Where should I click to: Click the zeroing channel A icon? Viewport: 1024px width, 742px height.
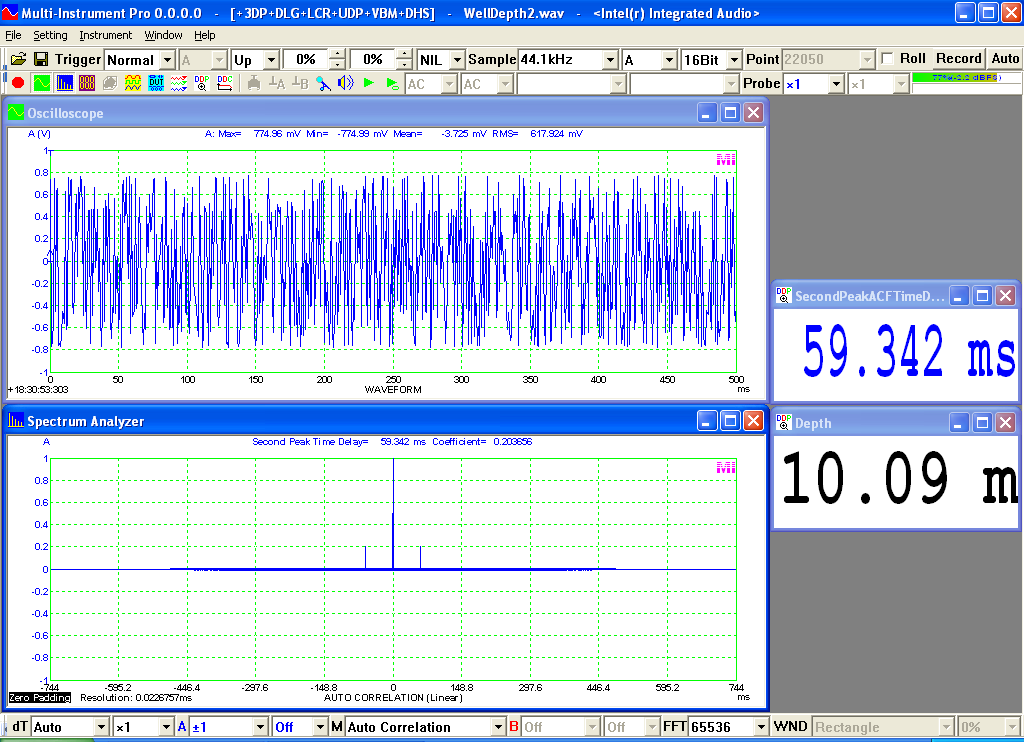[x=277, y=83]
